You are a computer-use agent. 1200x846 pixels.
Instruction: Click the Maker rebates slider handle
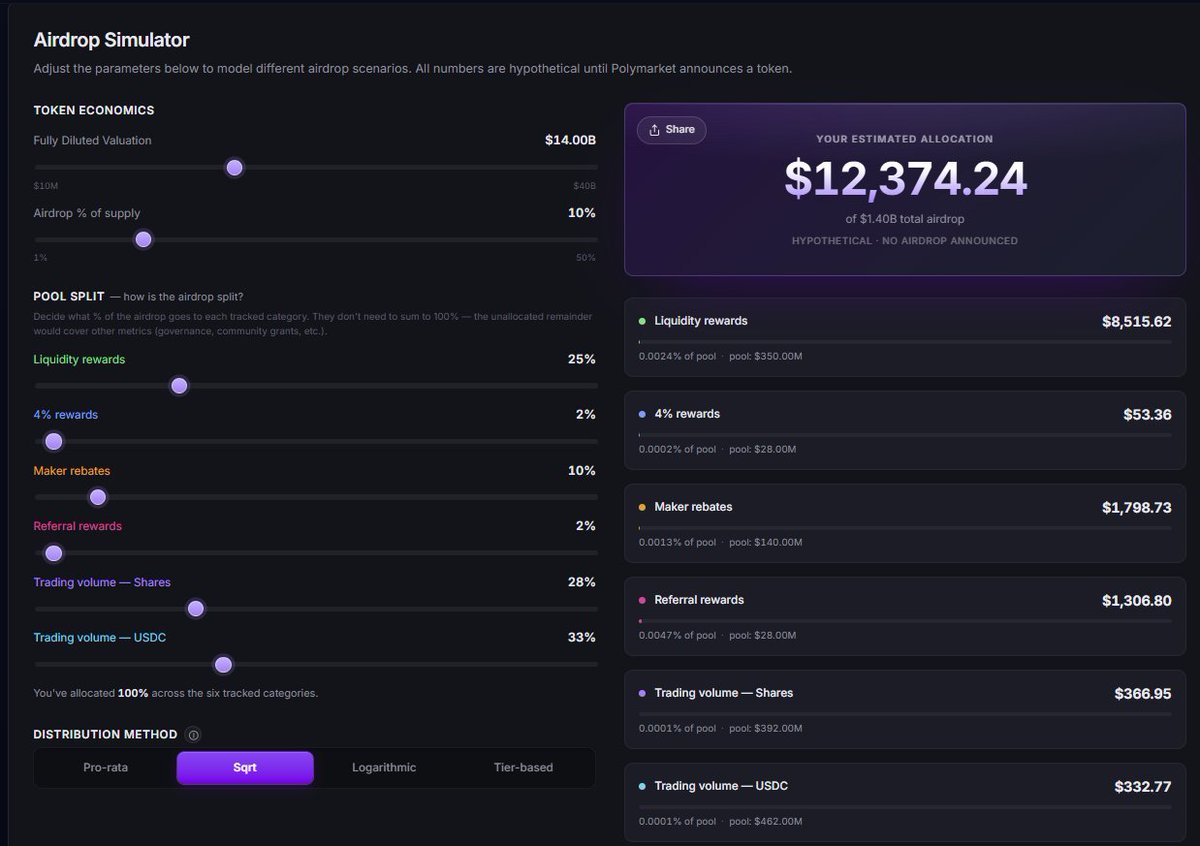(98, 497)
